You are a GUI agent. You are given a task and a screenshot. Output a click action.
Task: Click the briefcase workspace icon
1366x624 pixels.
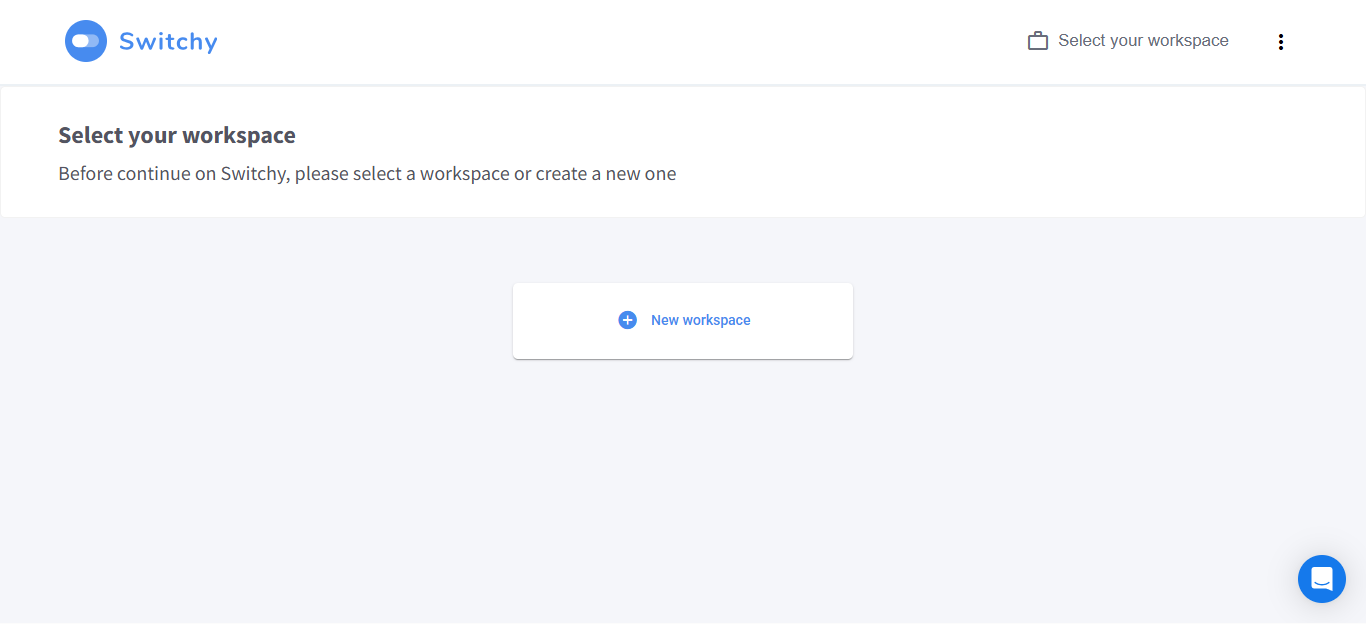pyautogui.click(x=1038, y=41)
